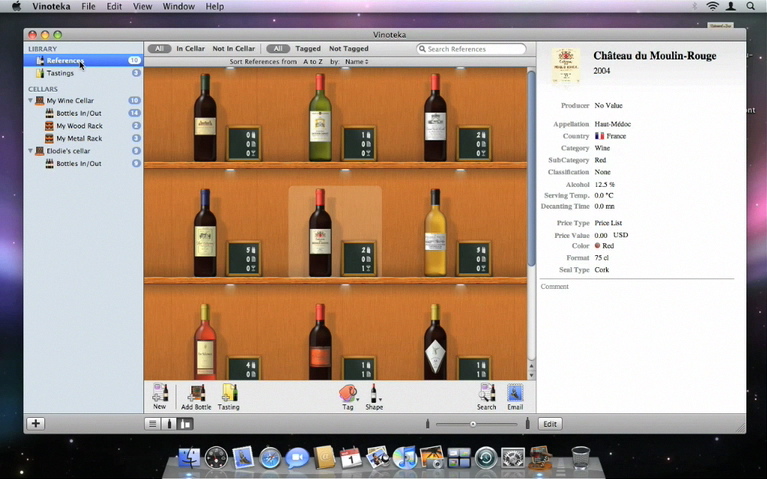Screen dimensions: 767x479
Task: Open the Vinoteka menu
Action: tap(51, 6)
